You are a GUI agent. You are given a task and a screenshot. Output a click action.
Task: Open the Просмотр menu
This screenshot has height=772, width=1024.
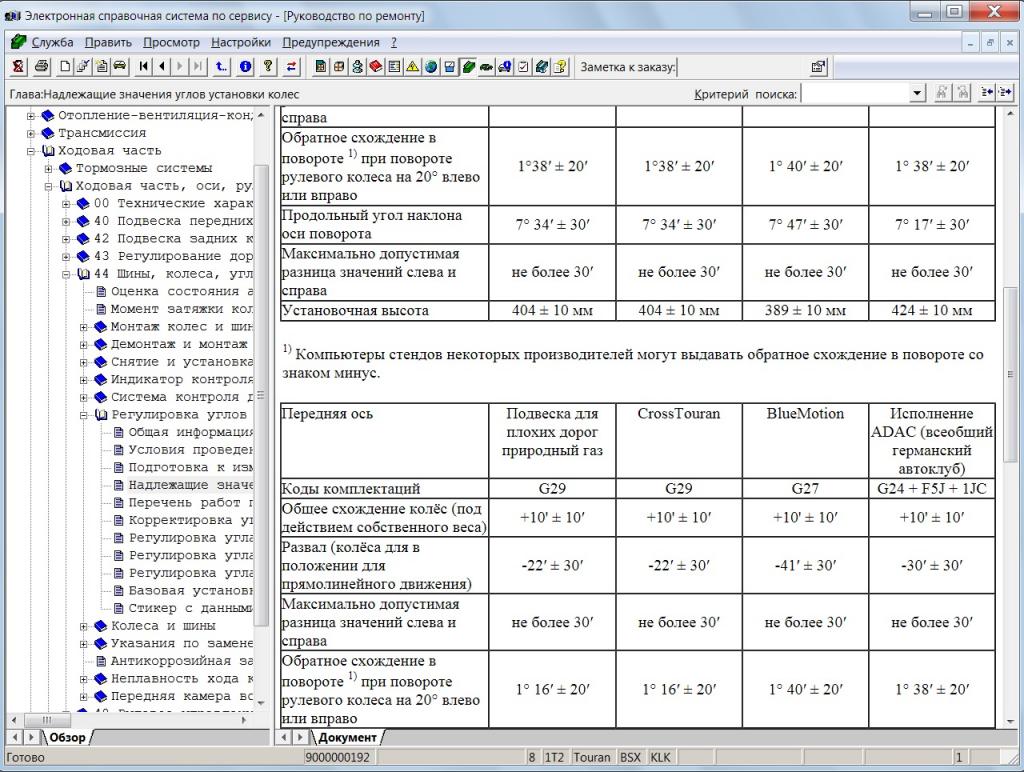(172, 42)
